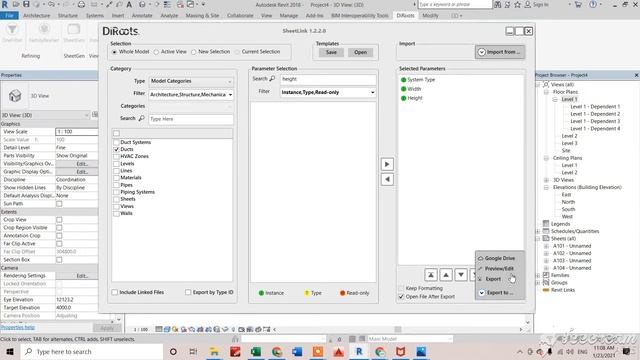
Task: Open the Architecture ribbon tab
Action: 37,16
